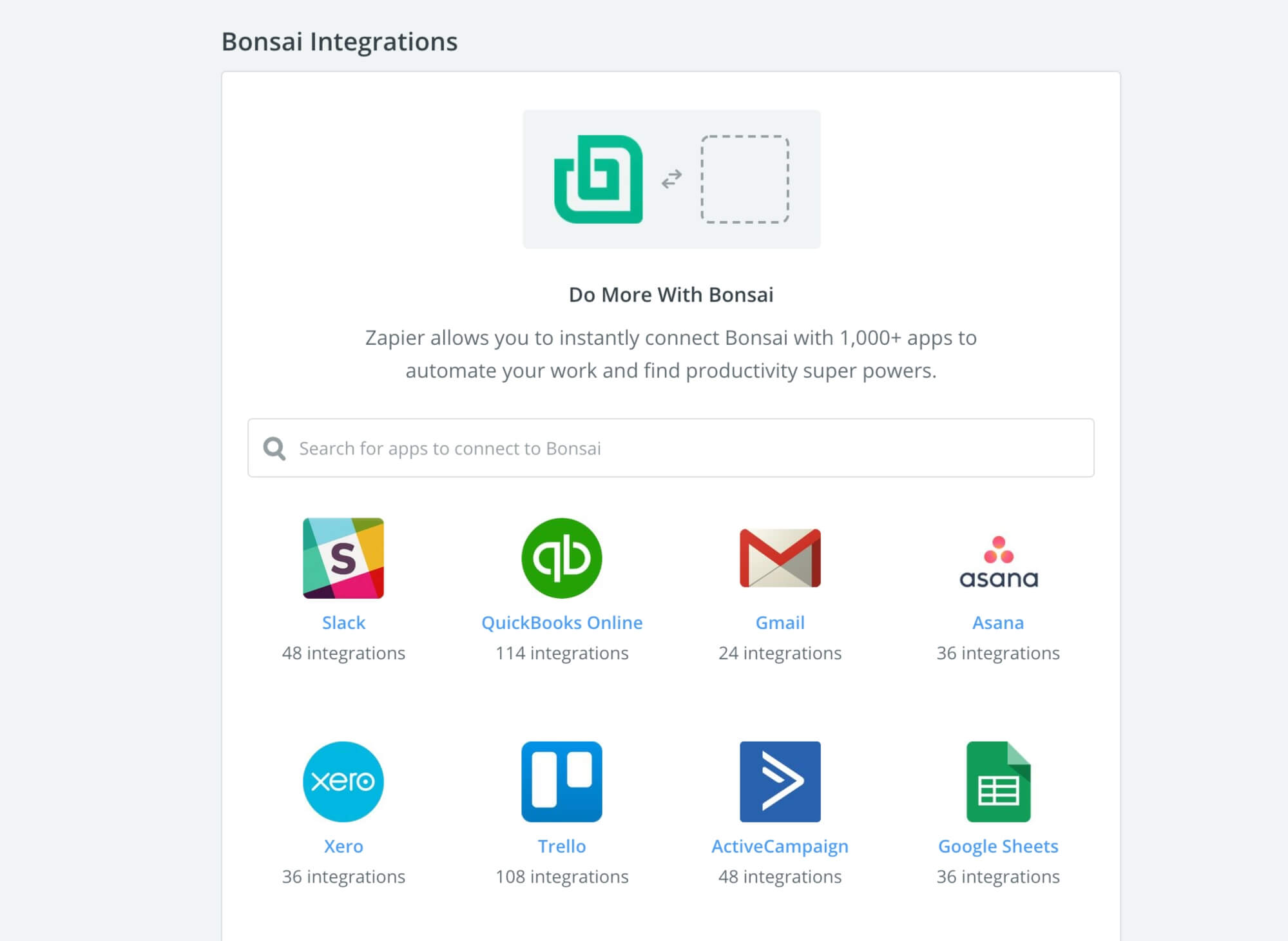Viewport: 1288px width, 941px height.
Task: Open the Trello integrations link
Action: [x=562, y=846]
